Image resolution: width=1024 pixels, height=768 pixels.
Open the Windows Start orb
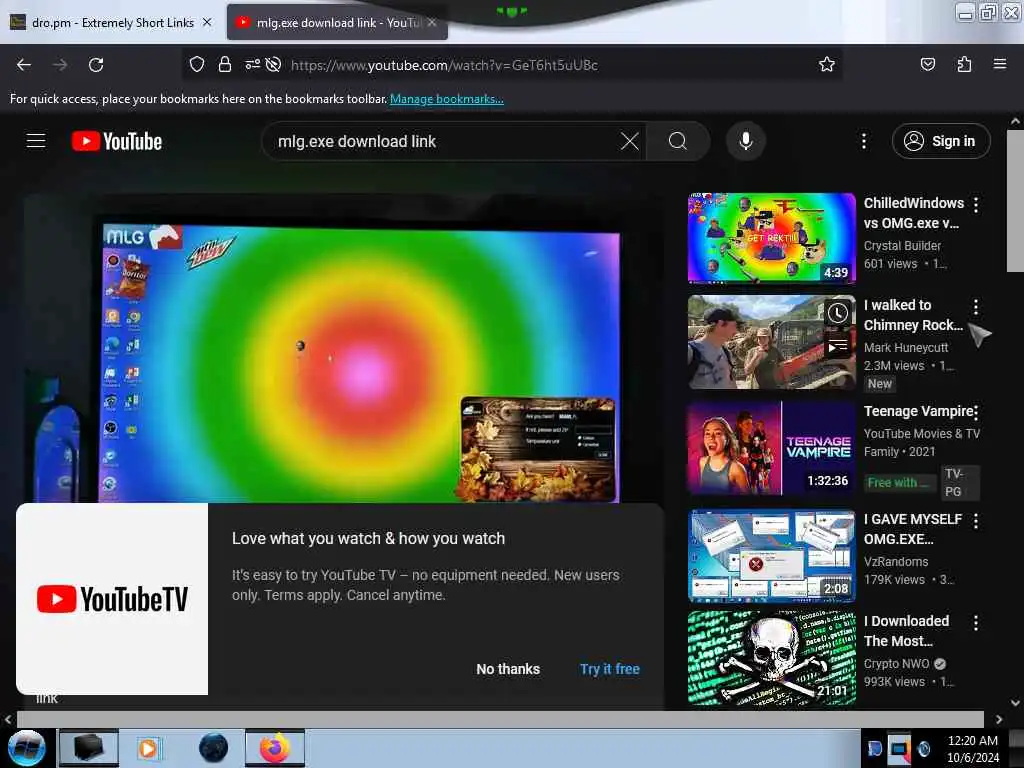coord(26,748)
